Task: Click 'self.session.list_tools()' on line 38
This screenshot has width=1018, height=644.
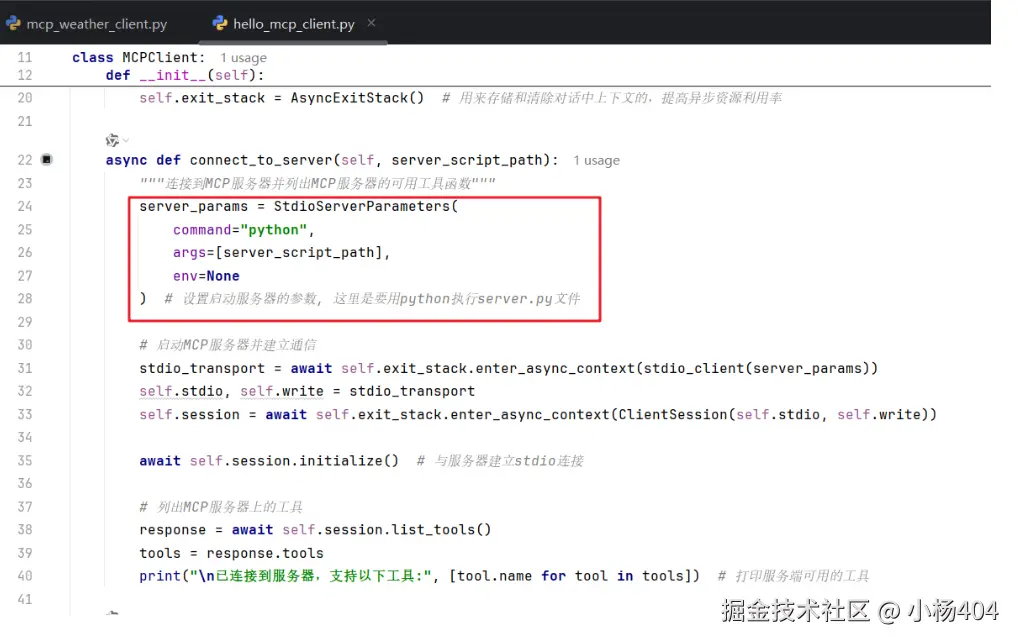Action: point(387,530)
